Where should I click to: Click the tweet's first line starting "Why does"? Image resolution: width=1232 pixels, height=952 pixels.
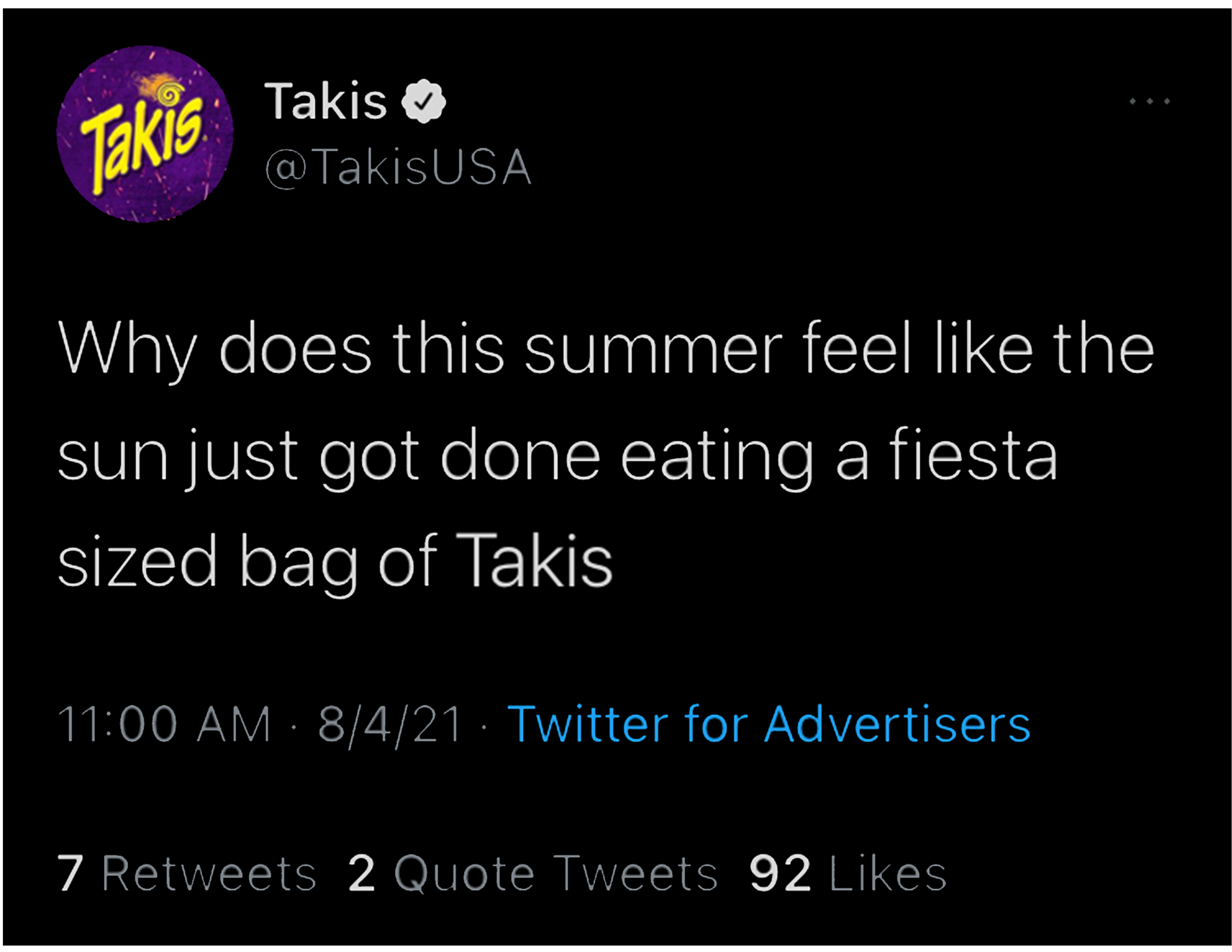pyautogui.click(x=606, y=348)
